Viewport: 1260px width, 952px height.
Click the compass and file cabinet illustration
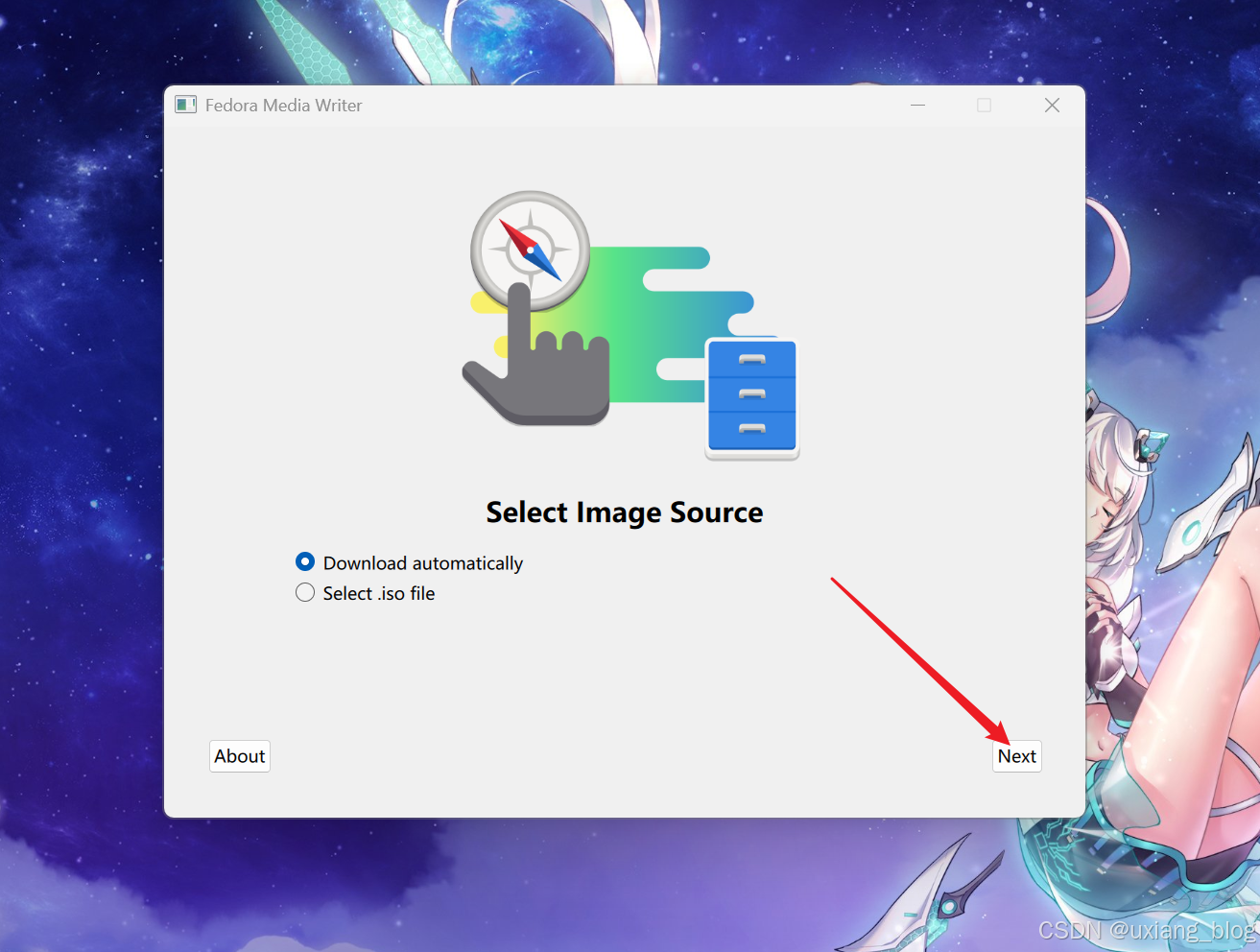(631, 325)
